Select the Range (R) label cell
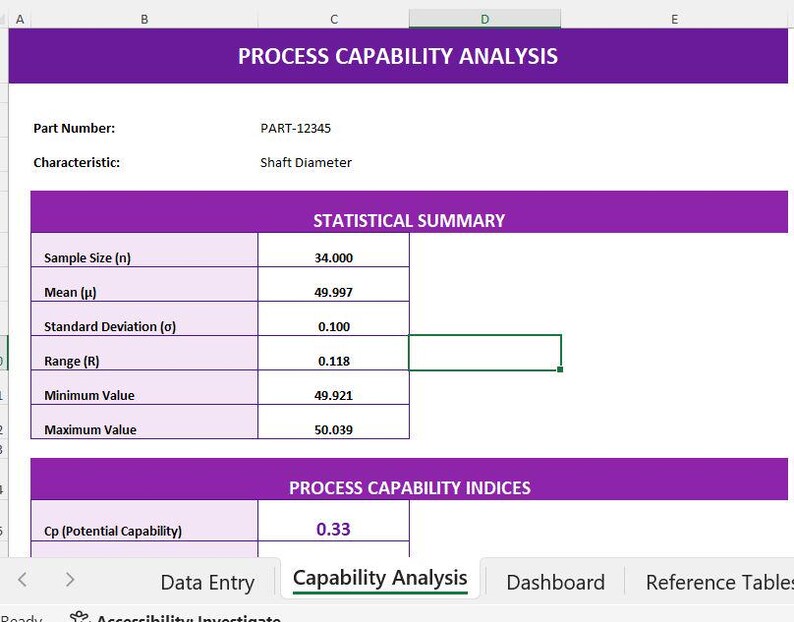Screen dimensions: 794x622 click(144, 353)
